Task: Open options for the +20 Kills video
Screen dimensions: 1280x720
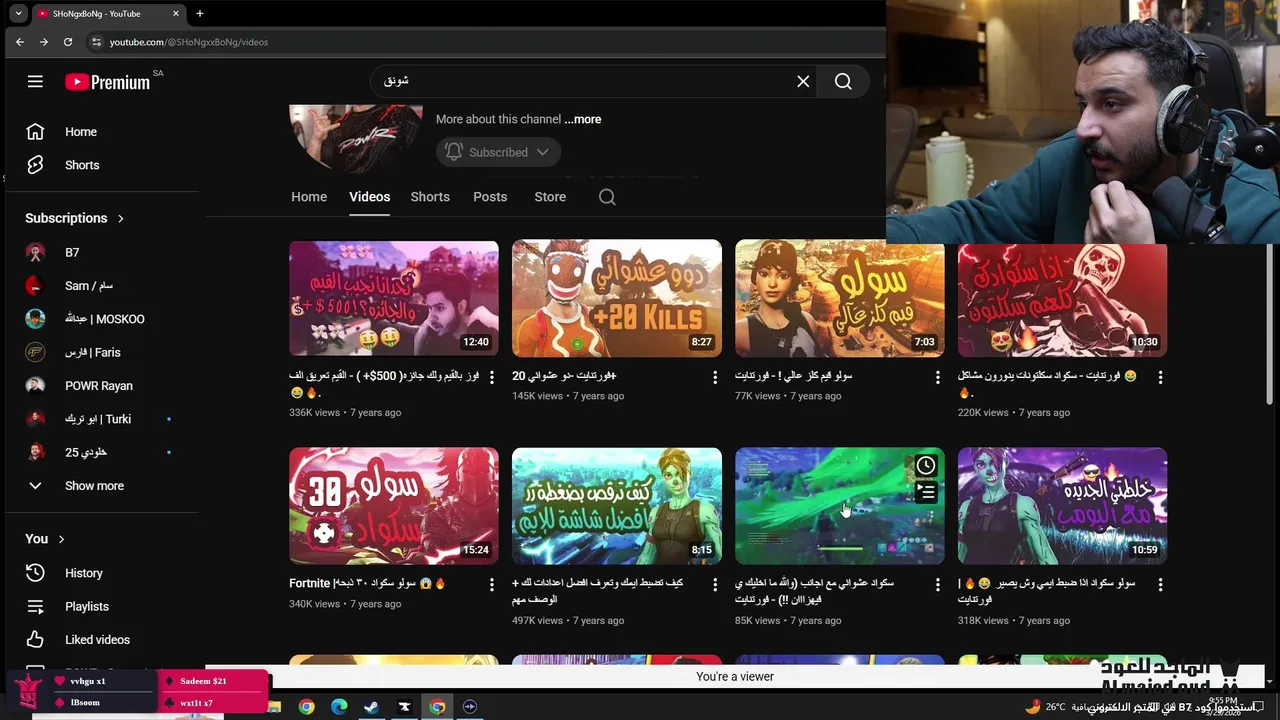Action: [x=714, y=377]
